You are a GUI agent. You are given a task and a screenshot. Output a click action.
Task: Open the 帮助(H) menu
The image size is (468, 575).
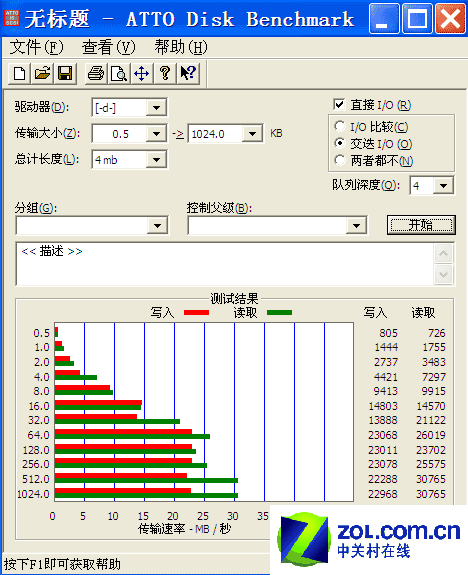click(181, 47)
